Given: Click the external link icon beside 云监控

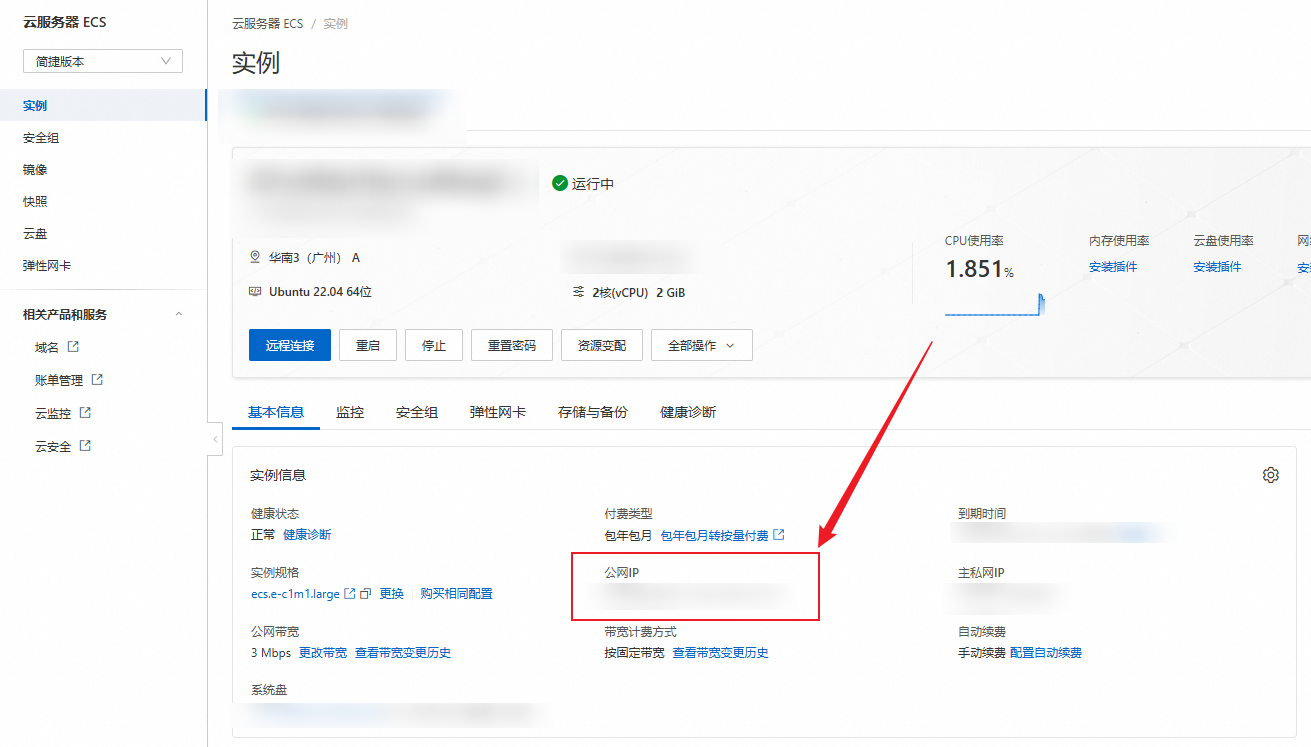Looking at the screenshot, I should [x=85, y=412].
